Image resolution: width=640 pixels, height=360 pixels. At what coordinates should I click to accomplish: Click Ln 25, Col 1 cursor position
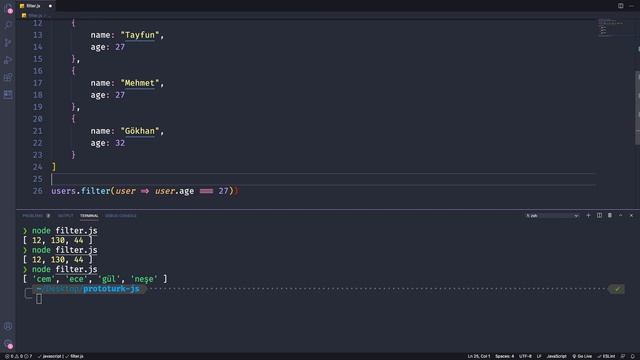(x=479, y=356)
